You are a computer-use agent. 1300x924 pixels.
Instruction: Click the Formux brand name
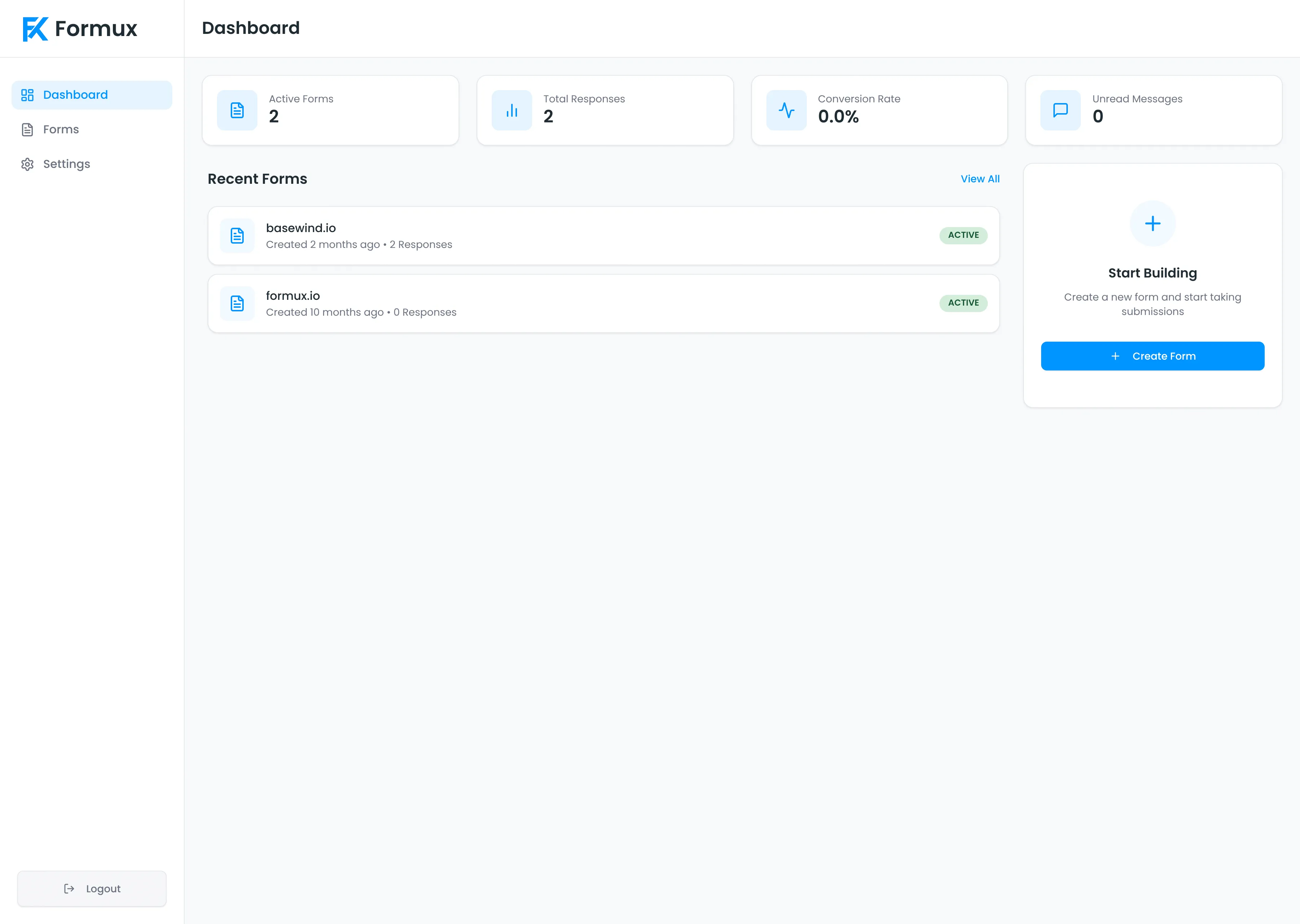pos(96,28)
